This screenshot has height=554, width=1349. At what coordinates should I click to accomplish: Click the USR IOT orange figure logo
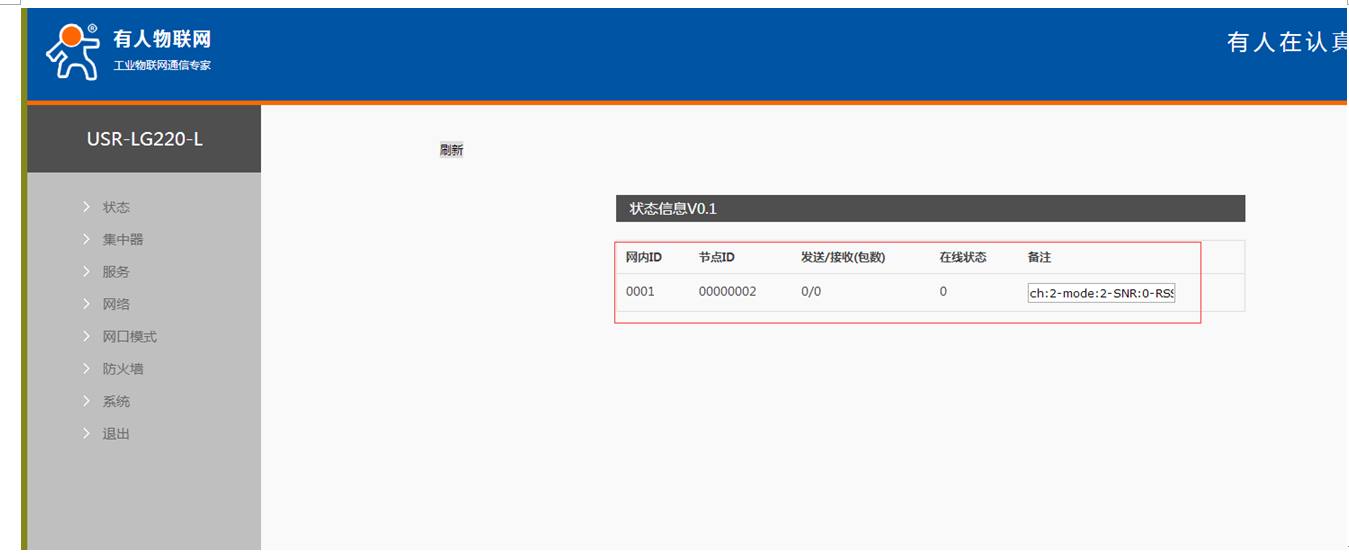tap(72, 52)
